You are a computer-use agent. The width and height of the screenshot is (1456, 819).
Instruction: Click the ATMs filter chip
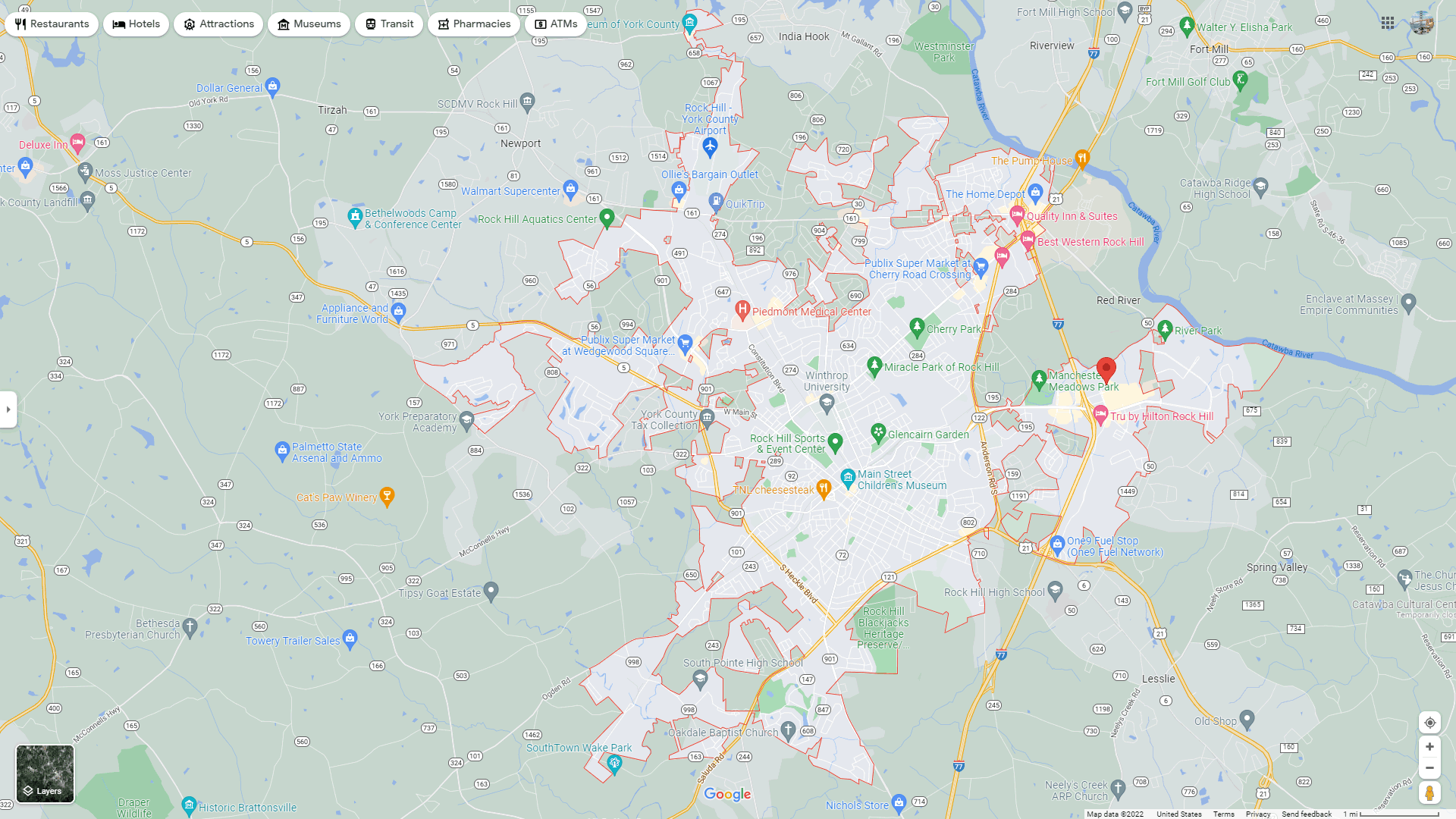[556, 24]
